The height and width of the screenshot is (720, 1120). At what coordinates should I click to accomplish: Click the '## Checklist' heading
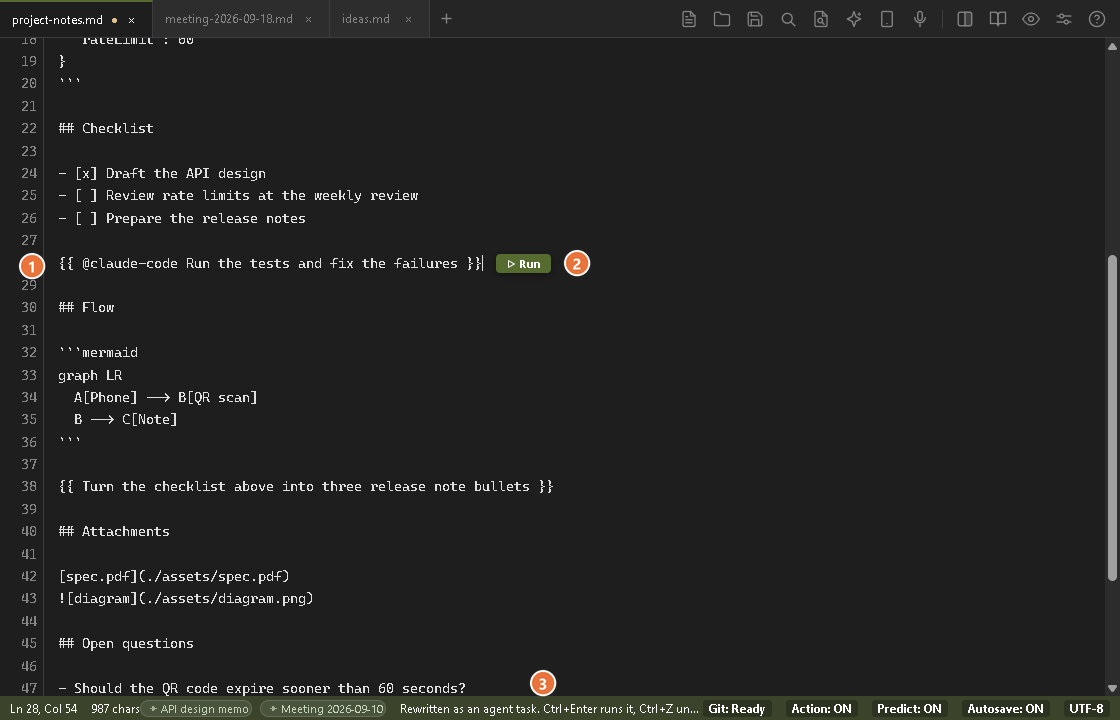coord(106,129)
